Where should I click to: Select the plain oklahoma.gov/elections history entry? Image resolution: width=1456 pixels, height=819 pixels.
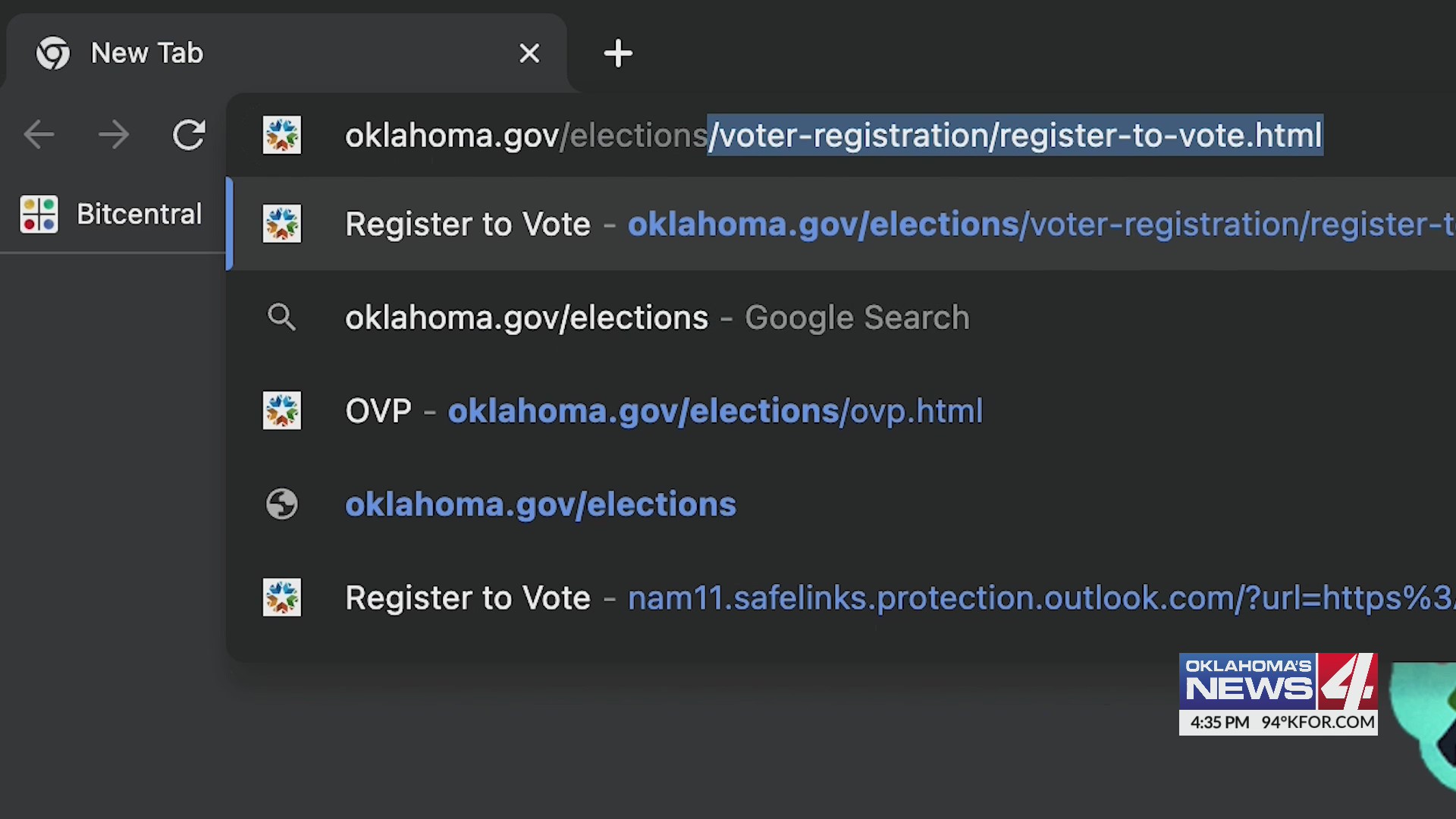(x=540, y=504)
